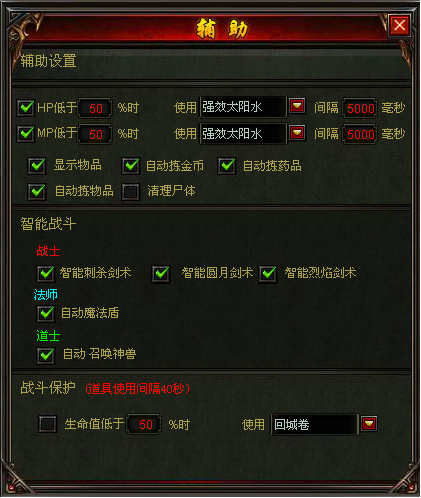
Task: Toggle the HP低于 auto-potion checkbox
Action: pyautogui.click(x=26, y=108)
